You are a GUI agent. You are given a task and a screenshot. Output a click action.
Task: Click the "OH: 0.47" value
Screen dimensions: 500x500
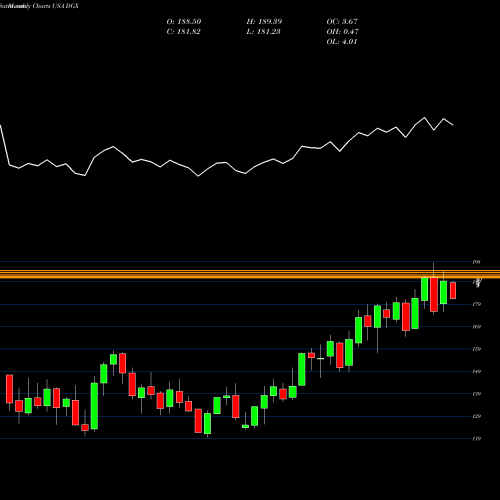343,32
